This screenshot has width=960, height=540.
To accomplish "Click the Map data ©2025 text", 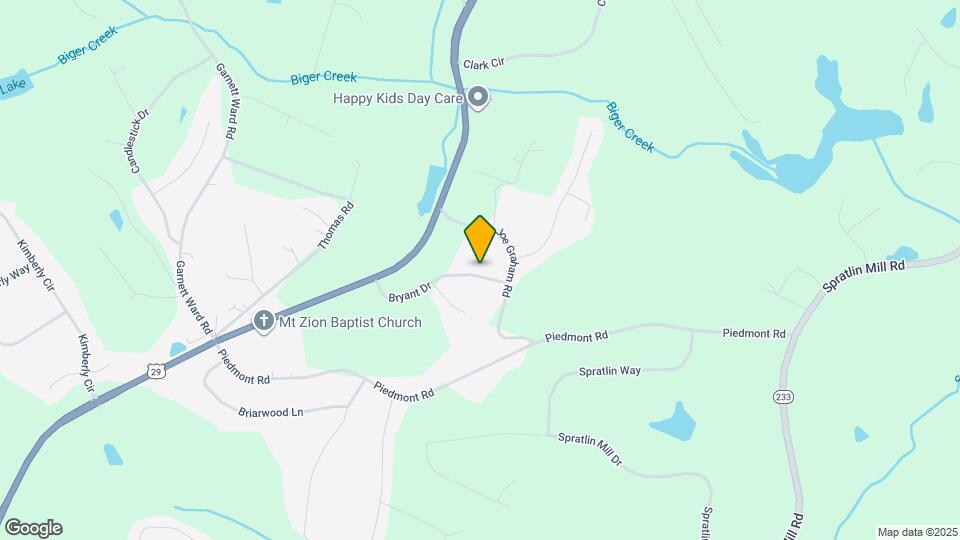I will (x=917, y=532).
